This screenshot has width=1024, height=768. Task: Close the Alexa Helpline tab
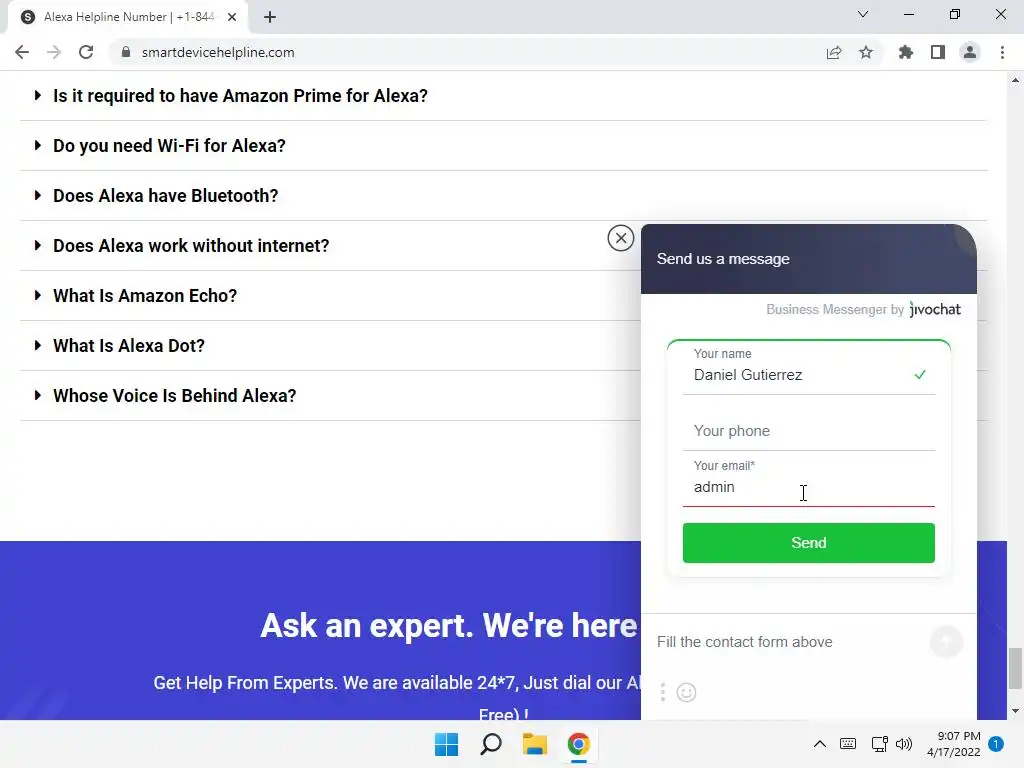(232, 17)
